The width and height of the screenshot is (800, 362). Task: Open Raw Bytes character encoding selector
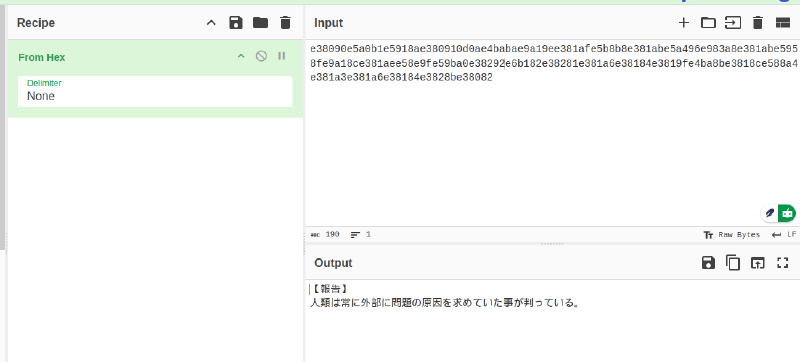(732, 235)
